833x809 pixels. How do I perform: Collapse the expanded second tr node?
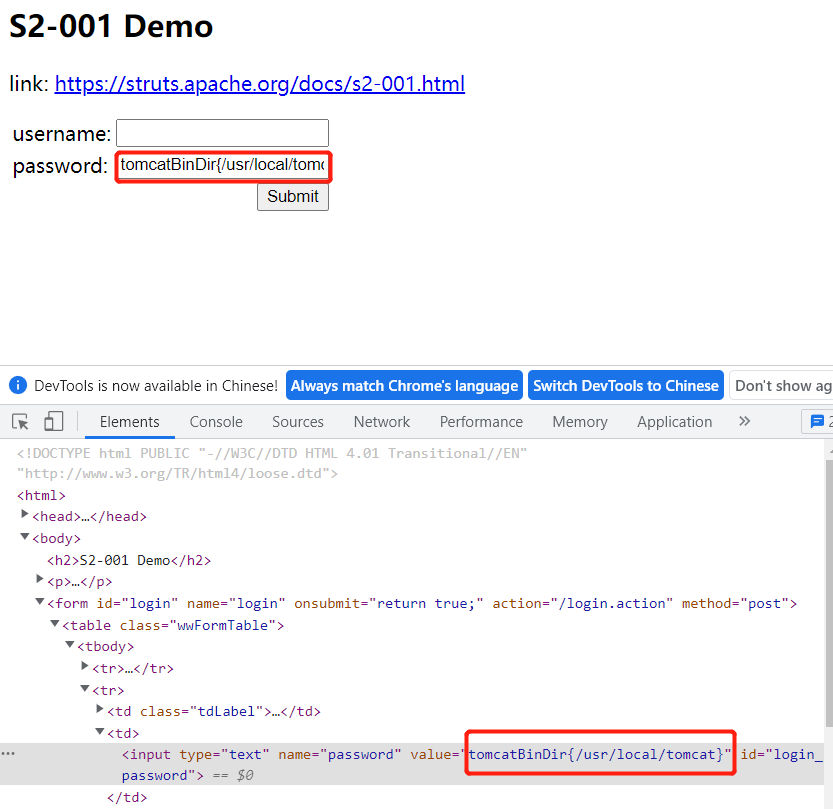tap(84, 688)
